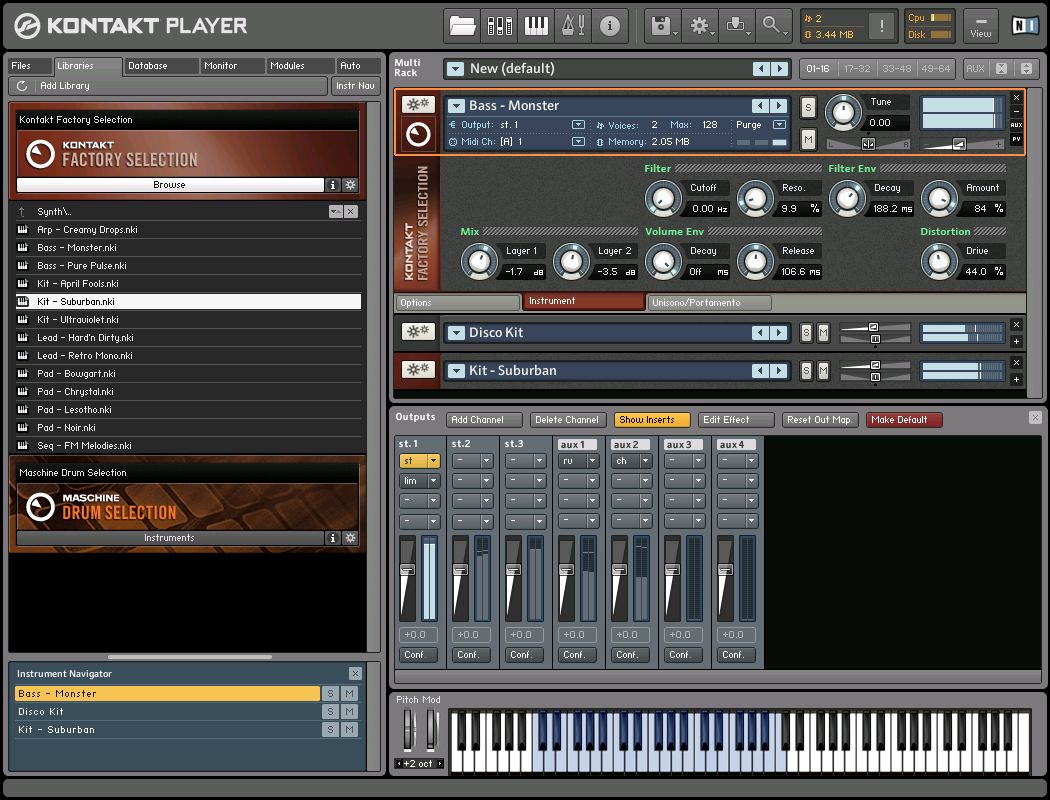
Task: Open the Purge dropdown menu
Action: pyautogui.click(x=779, y=125)
